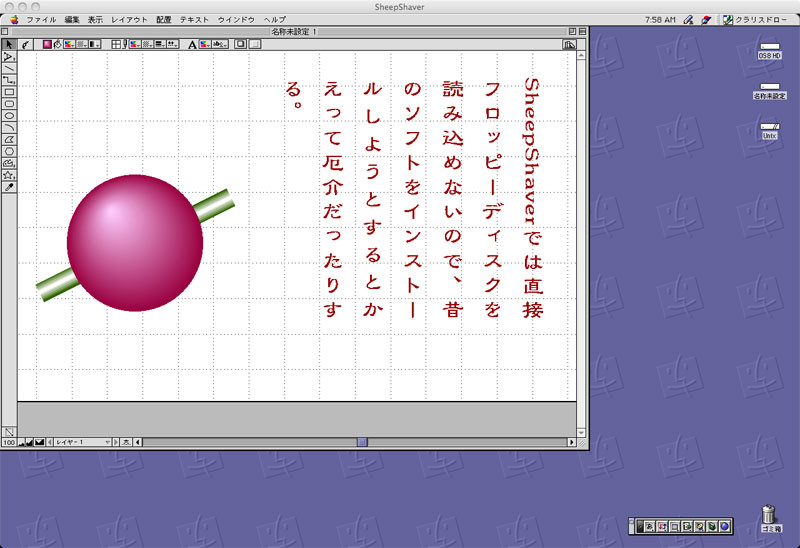Select the text tool in left toolbox
Image resolution: width=800 pixels, height=548 pixels.
tap(9, 56)
